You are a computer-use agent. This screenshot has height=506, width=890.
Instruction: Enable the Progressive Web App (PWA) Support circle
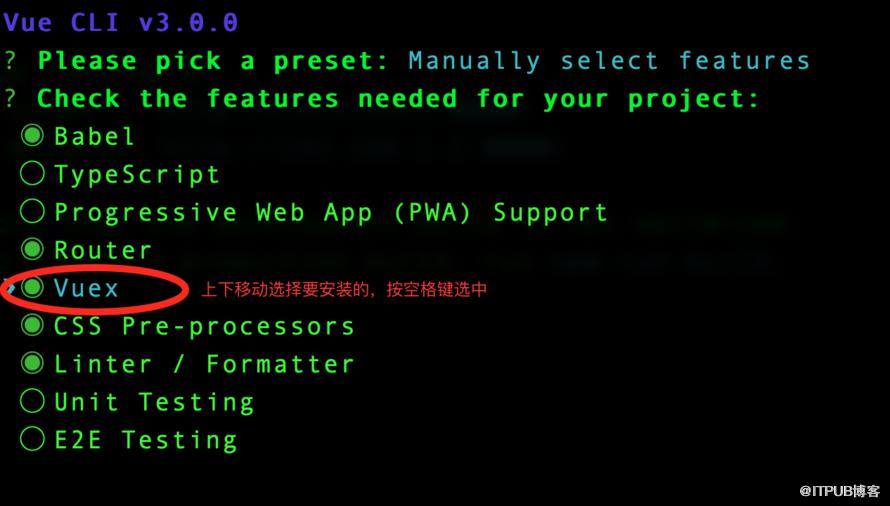click(32, 211)
